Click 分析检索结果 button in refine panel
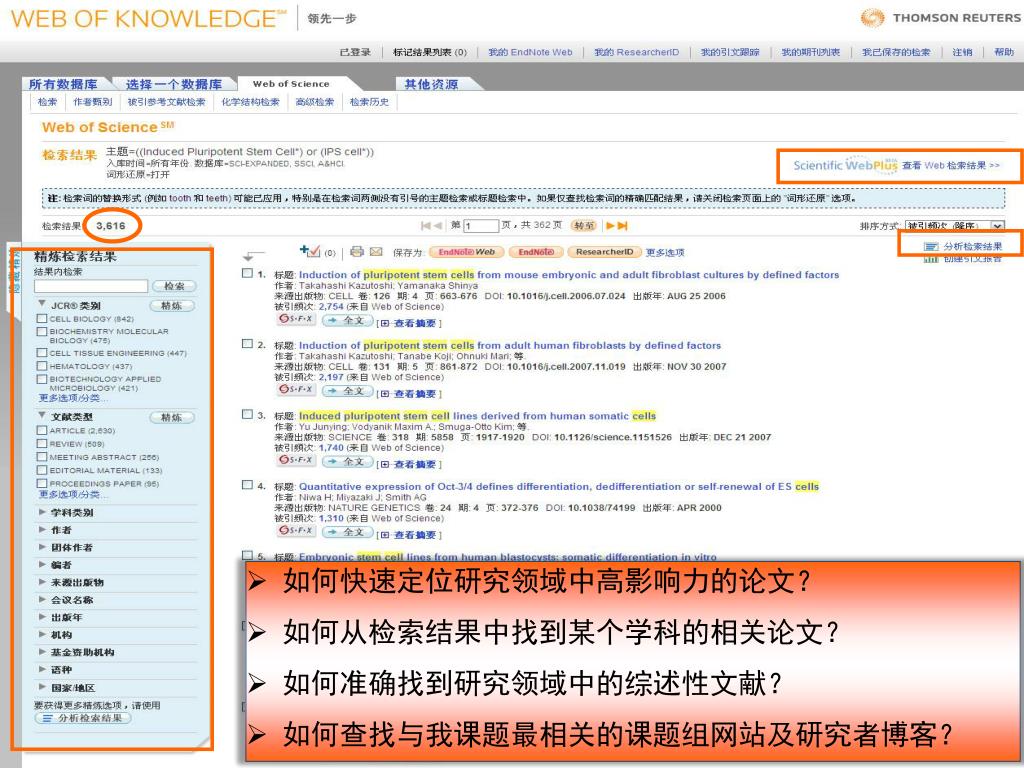 tap(83, 718)
